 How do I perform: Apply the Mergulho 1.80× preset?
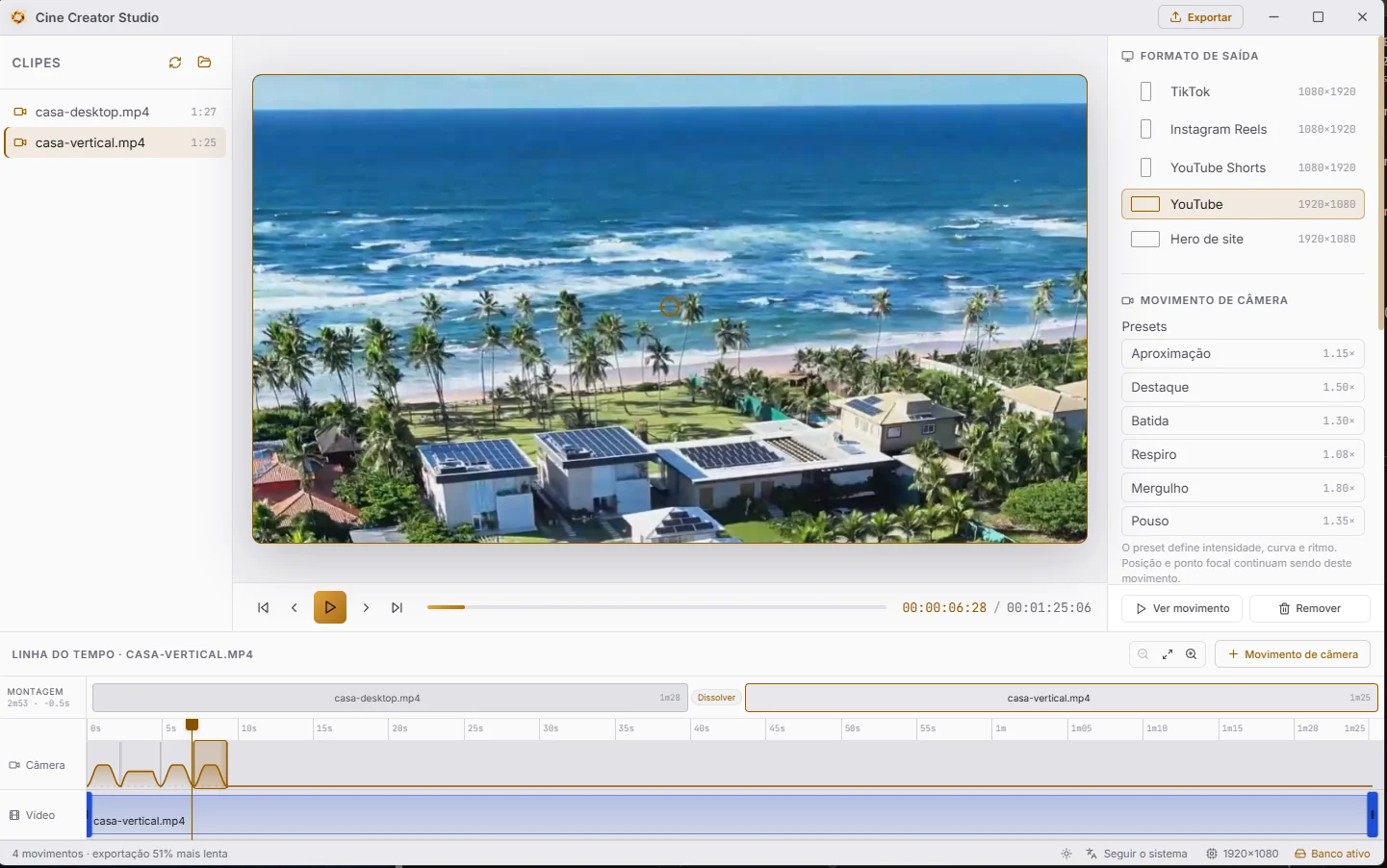1243,489
